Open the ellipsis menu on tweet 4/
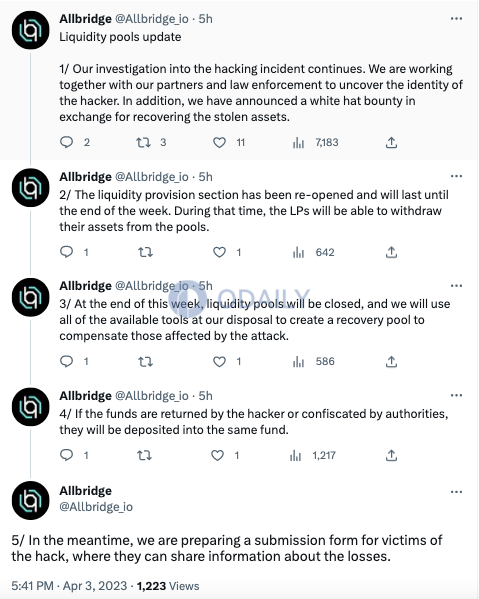Viewport: 479px width, 599px height. 456,395
